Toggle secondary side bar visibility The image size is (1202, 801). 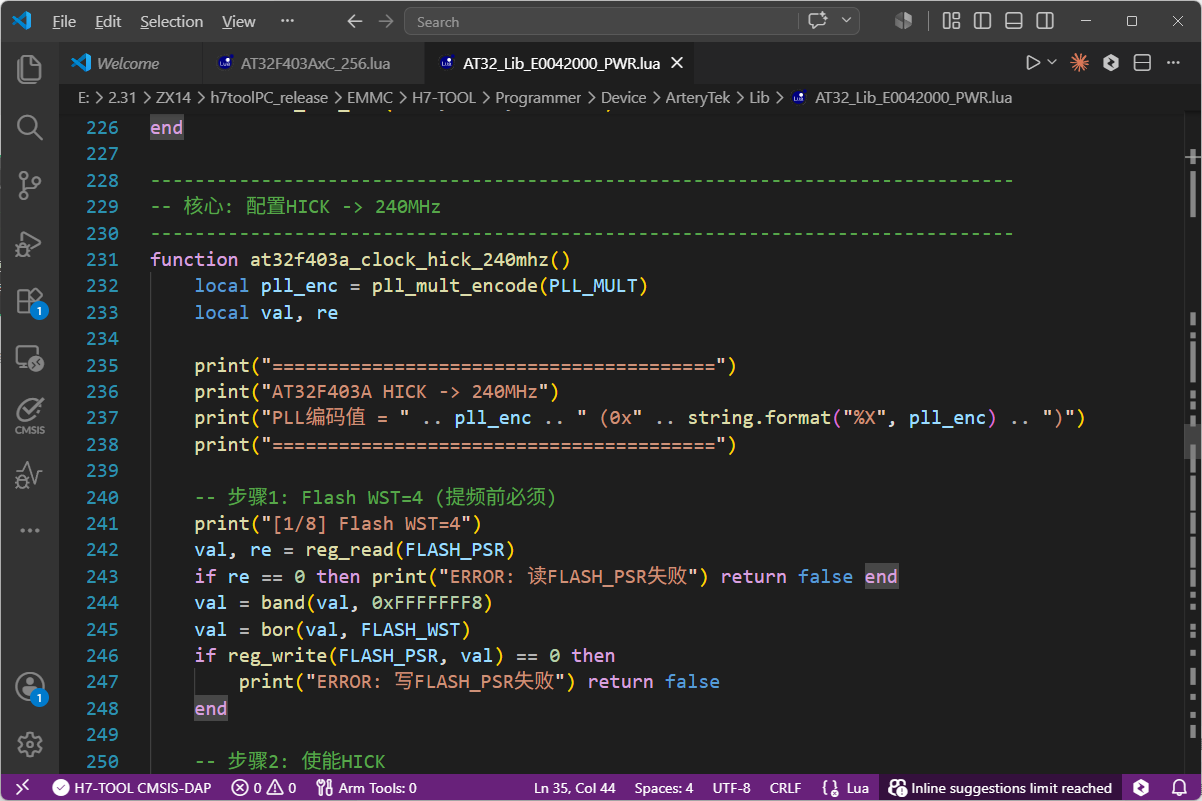click(x=1044, y=21)
